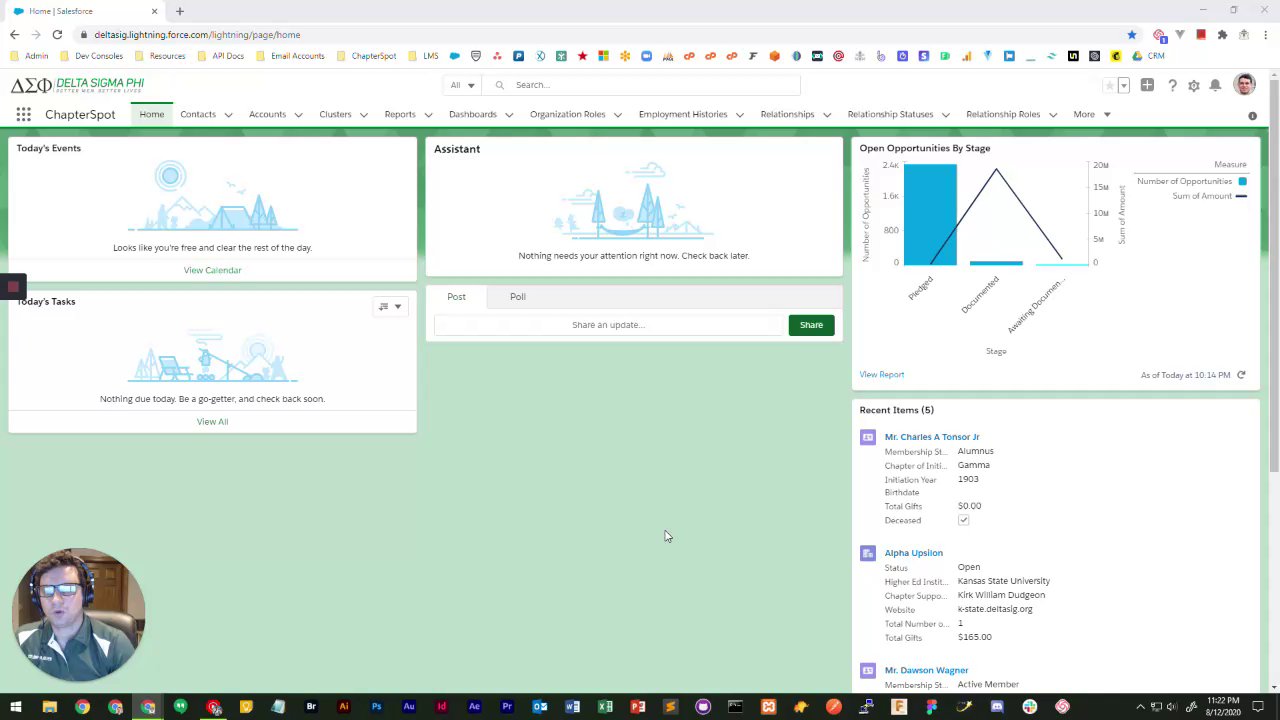Click the Pledged bar in the chart

click(930, 214)
